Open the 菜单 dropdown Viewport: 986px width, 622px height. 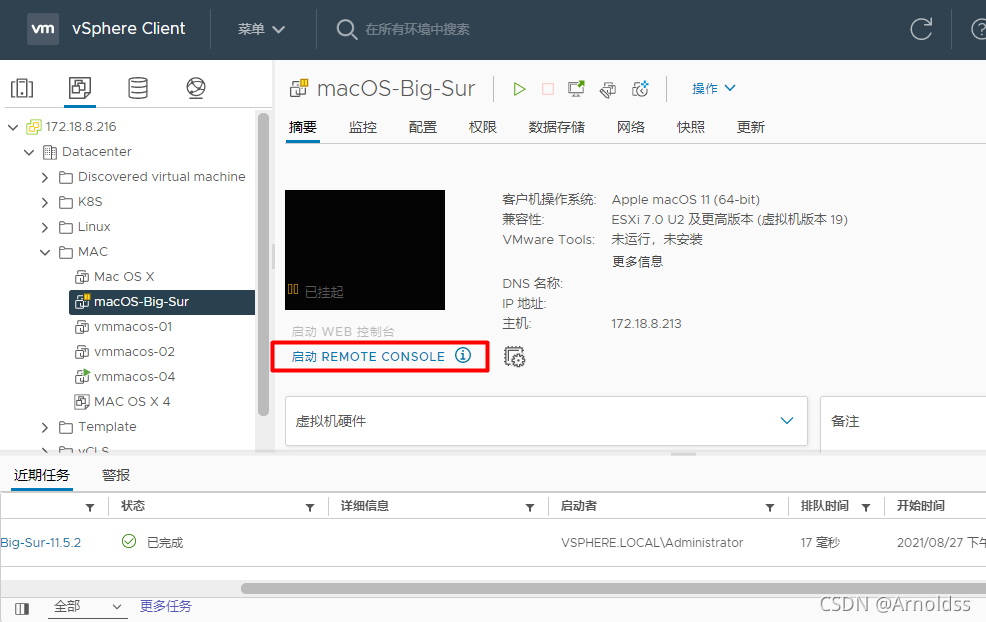pos(261,29)
